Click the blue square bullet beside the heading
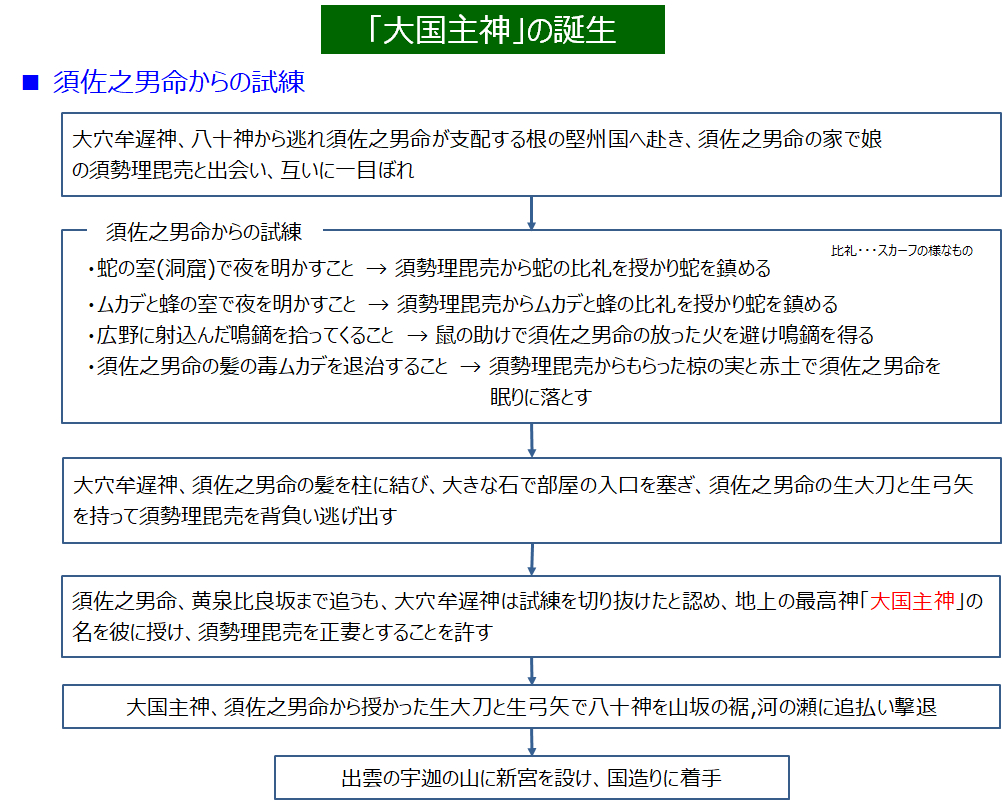Viewport: 1002px width, 803px height. [30, 83]
